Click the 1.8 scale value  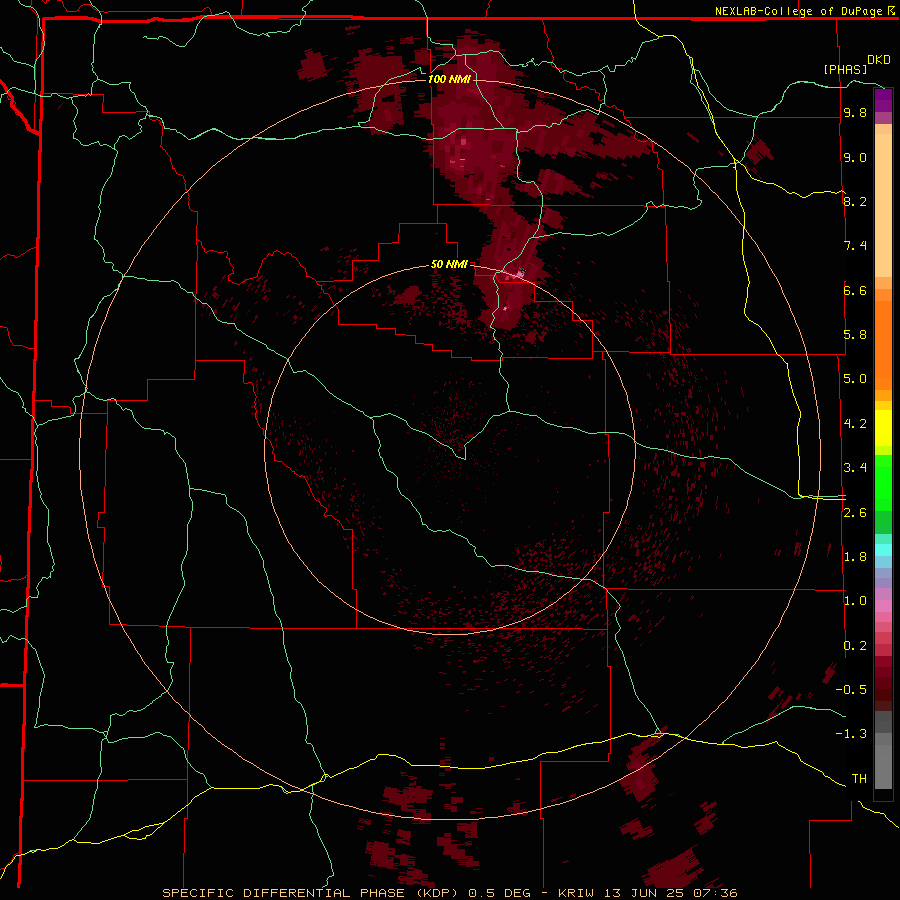click(855, 557)
